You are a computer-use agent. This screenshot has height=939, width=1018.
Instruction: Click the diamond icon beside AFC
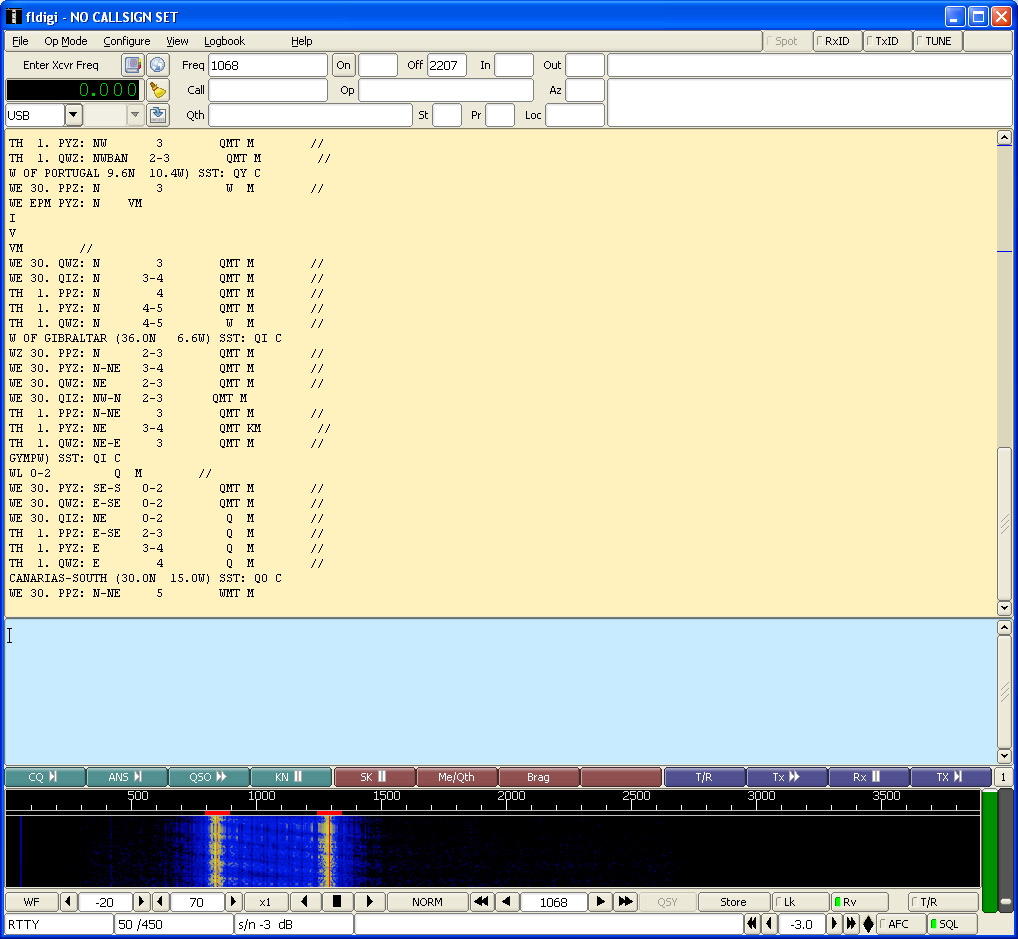(x=868, y=923)
